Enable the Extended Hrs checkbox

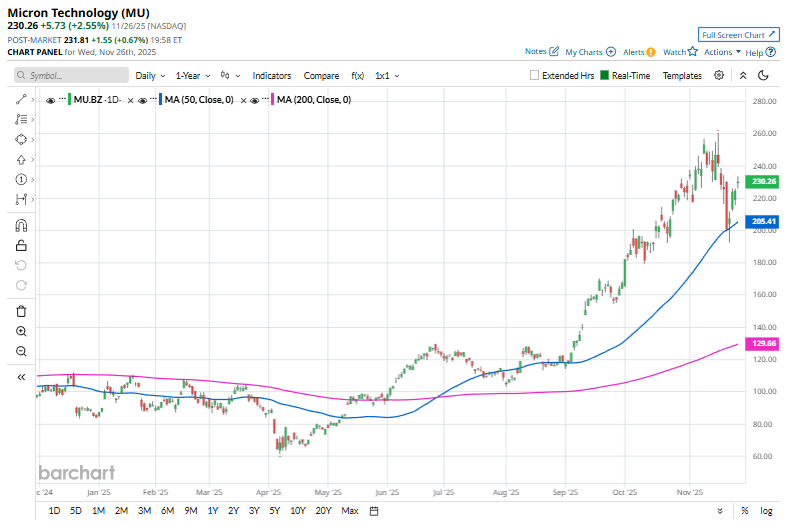click(x=535, y=75)
